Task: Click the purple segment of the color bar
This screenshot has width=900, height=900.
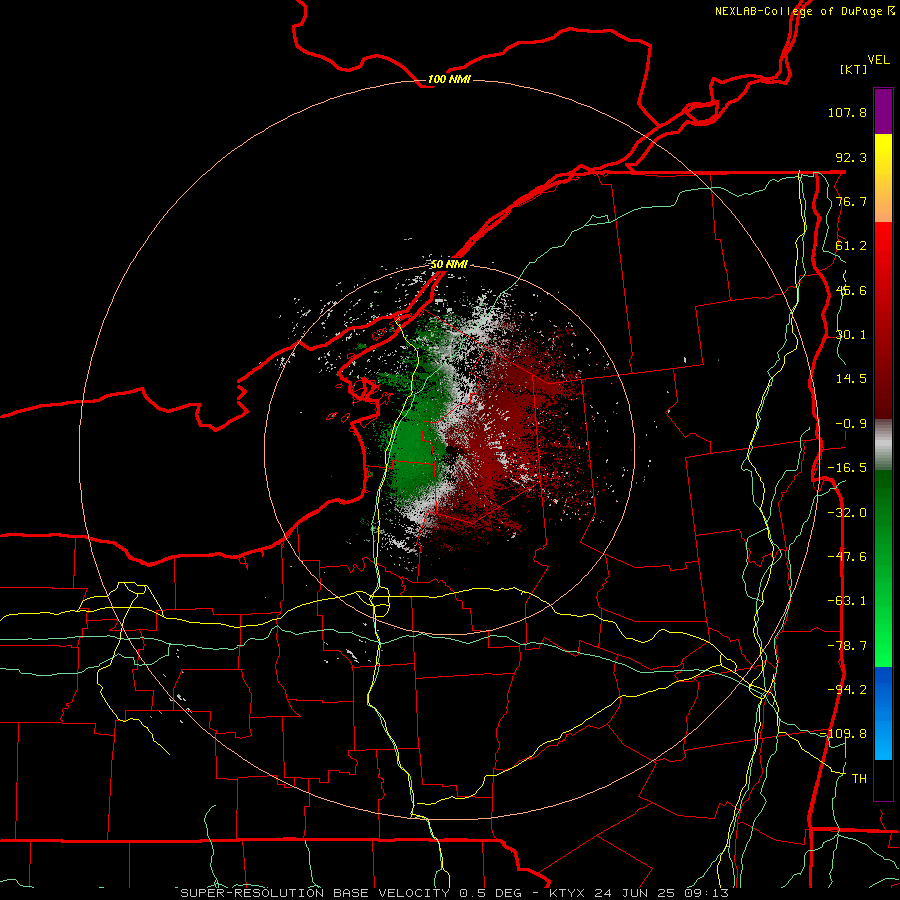Action: 883,111
